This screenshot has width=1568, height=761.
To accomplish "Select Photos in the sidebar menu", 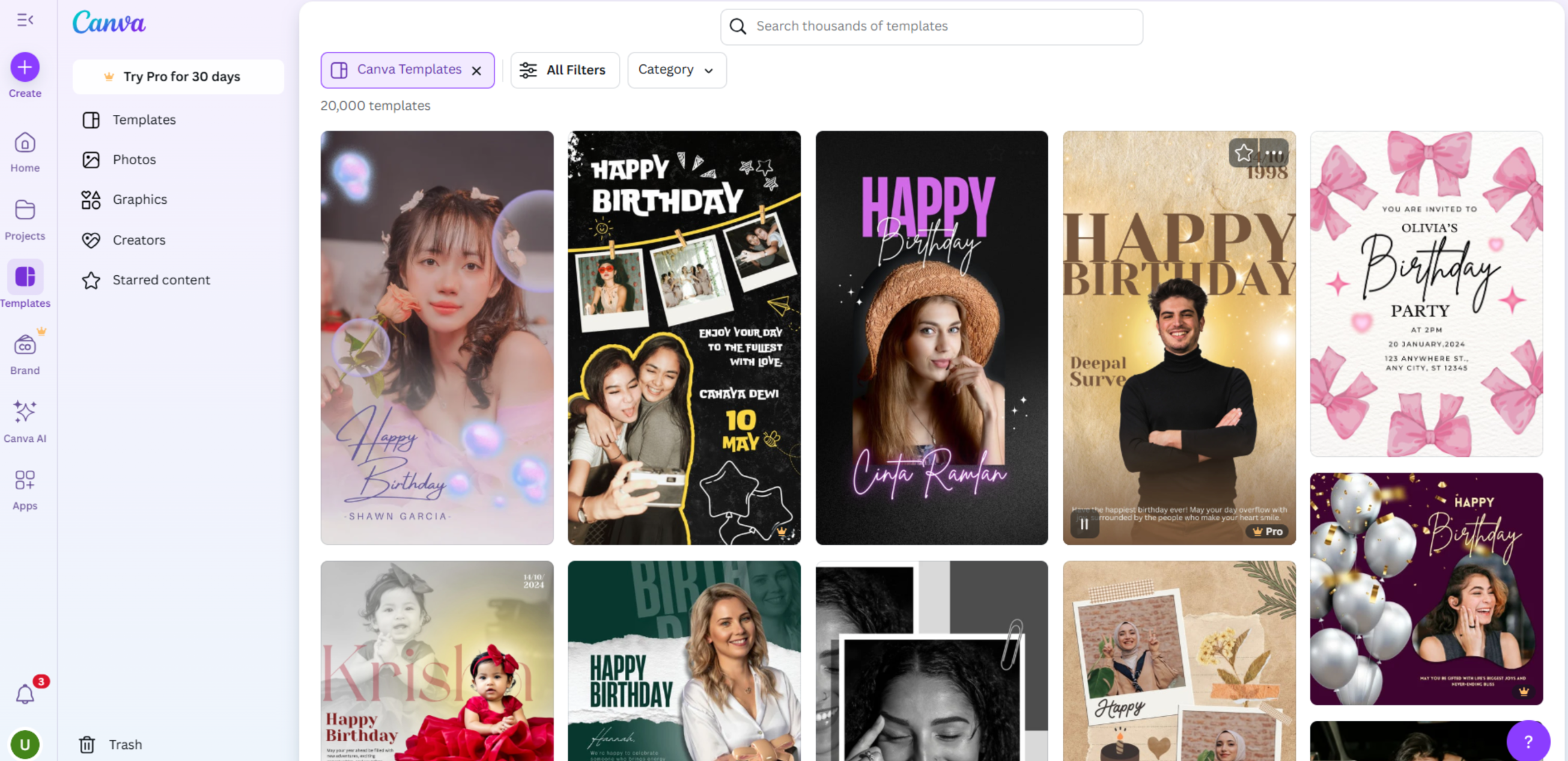I will [135, 159].
